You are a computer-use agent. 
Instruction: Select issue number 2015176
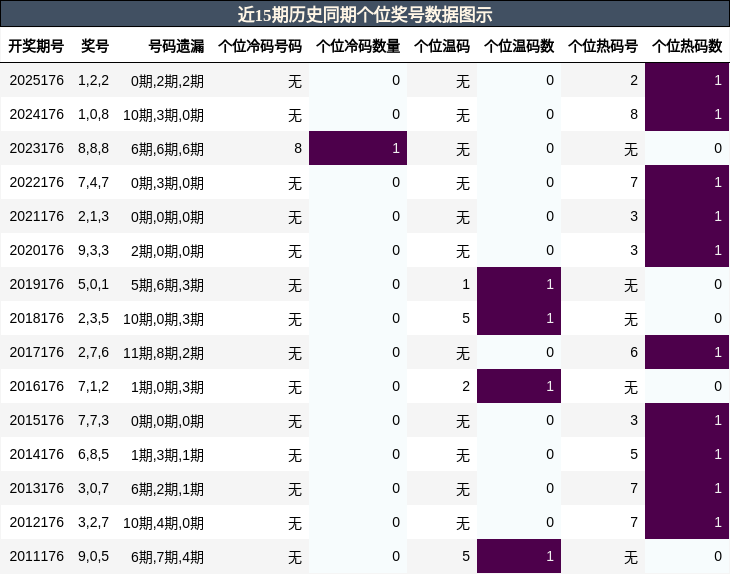tap(36, 420)
